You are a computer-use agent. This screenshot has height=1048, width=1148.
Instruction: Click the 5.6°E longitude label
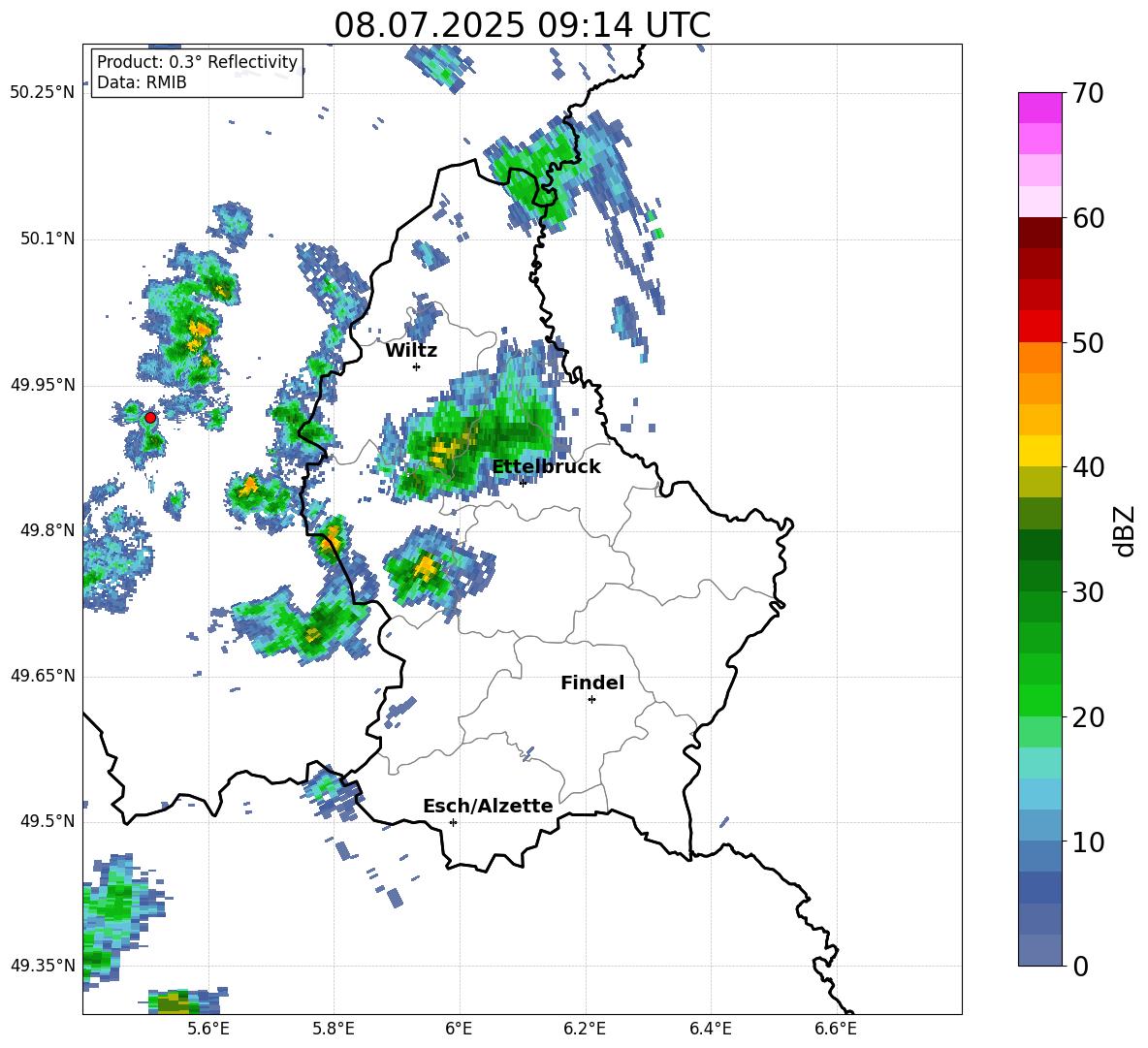(x=208, y=1029)
